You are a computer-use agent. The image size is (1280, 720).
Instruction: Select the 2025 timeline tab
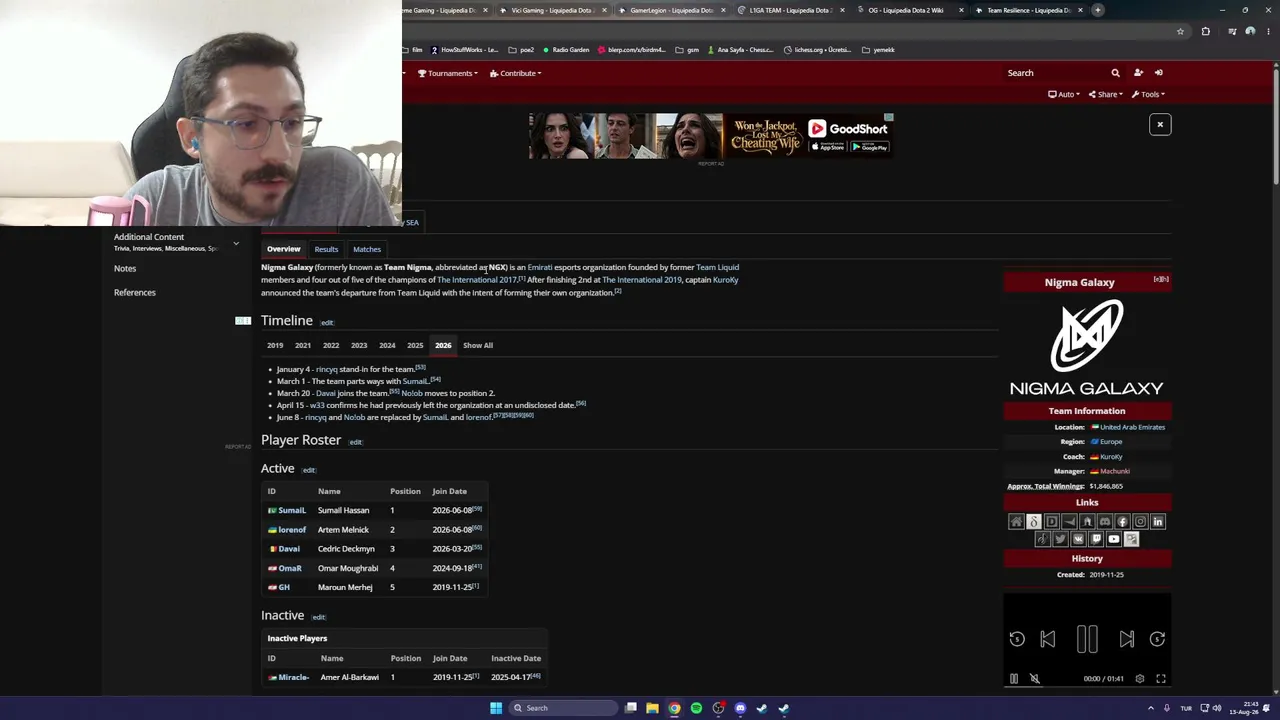point(415,345)
